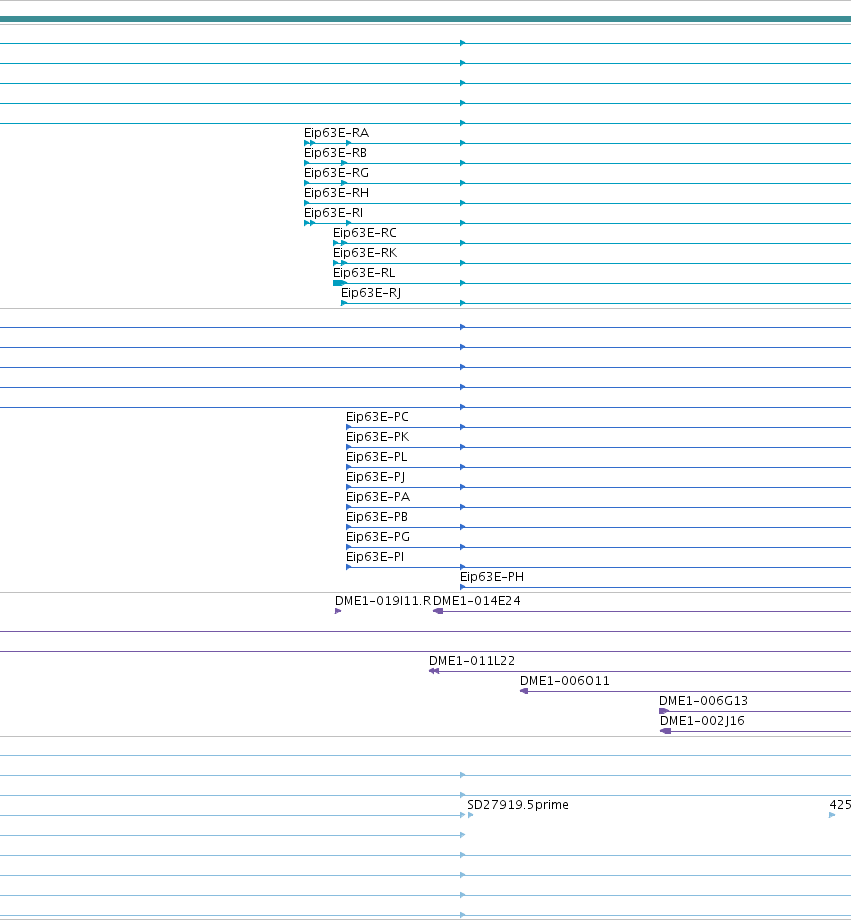Screen dimensions: 851x920
Task: Click the purple arrowhead under DME1-006O11
Action: coord(524,691)
